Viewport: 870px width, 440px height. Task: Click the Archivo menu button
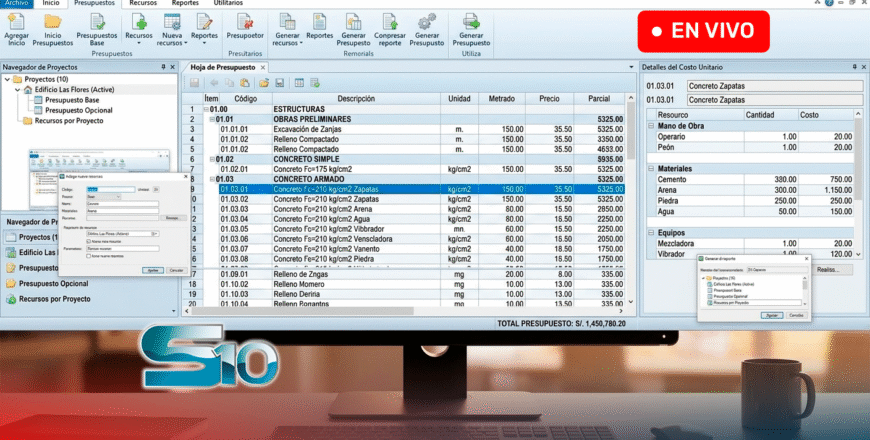coord(16,4)
